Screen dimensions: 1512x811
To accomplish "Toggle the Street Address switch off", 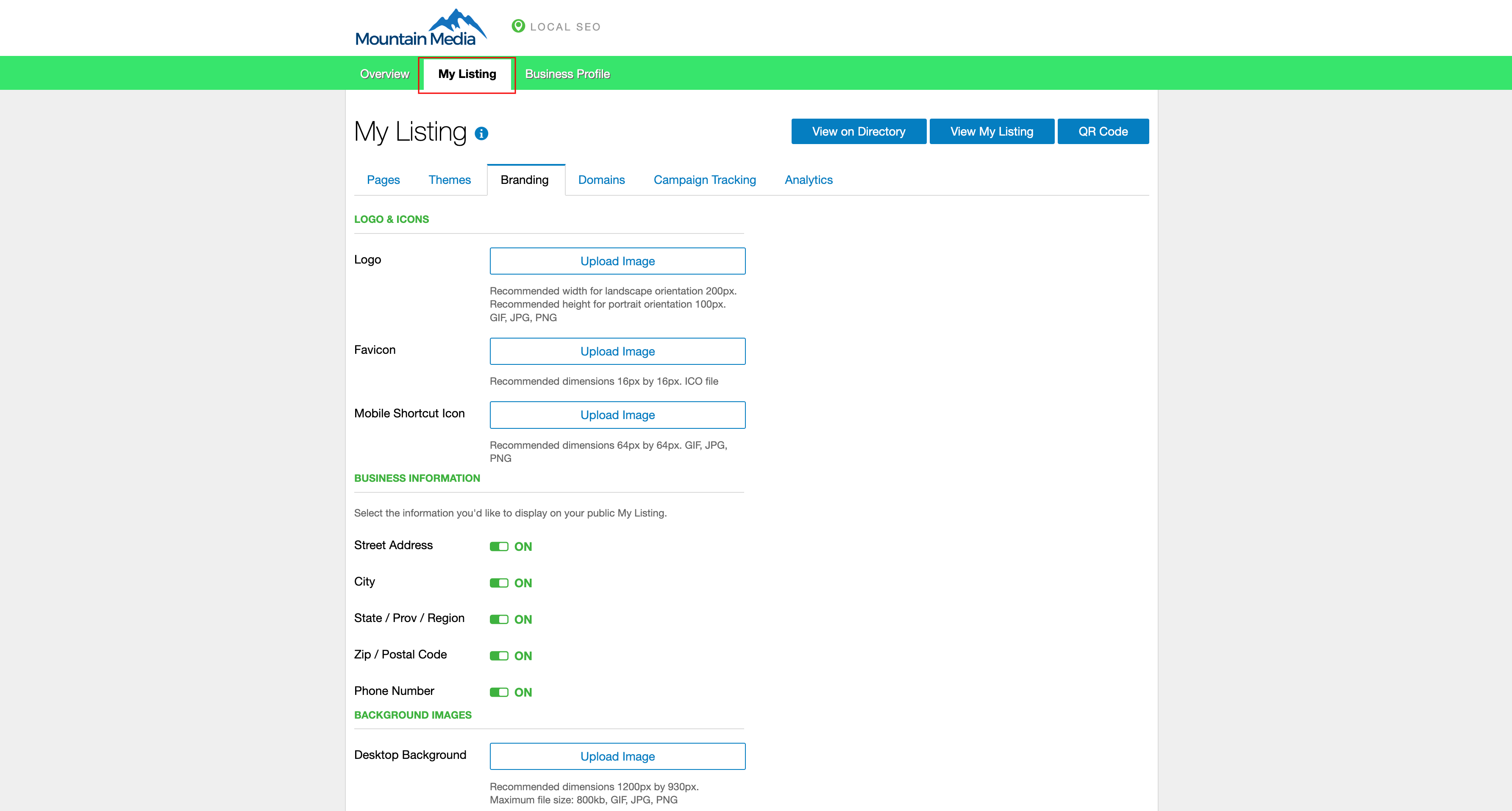I will coord(499,546).
